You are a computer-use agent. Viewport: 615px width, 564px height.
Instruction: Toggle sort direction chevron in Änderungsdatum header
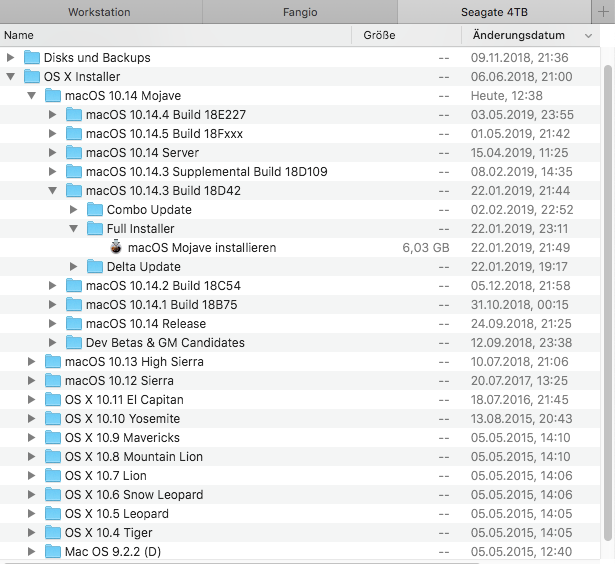[x=588, y=36]
